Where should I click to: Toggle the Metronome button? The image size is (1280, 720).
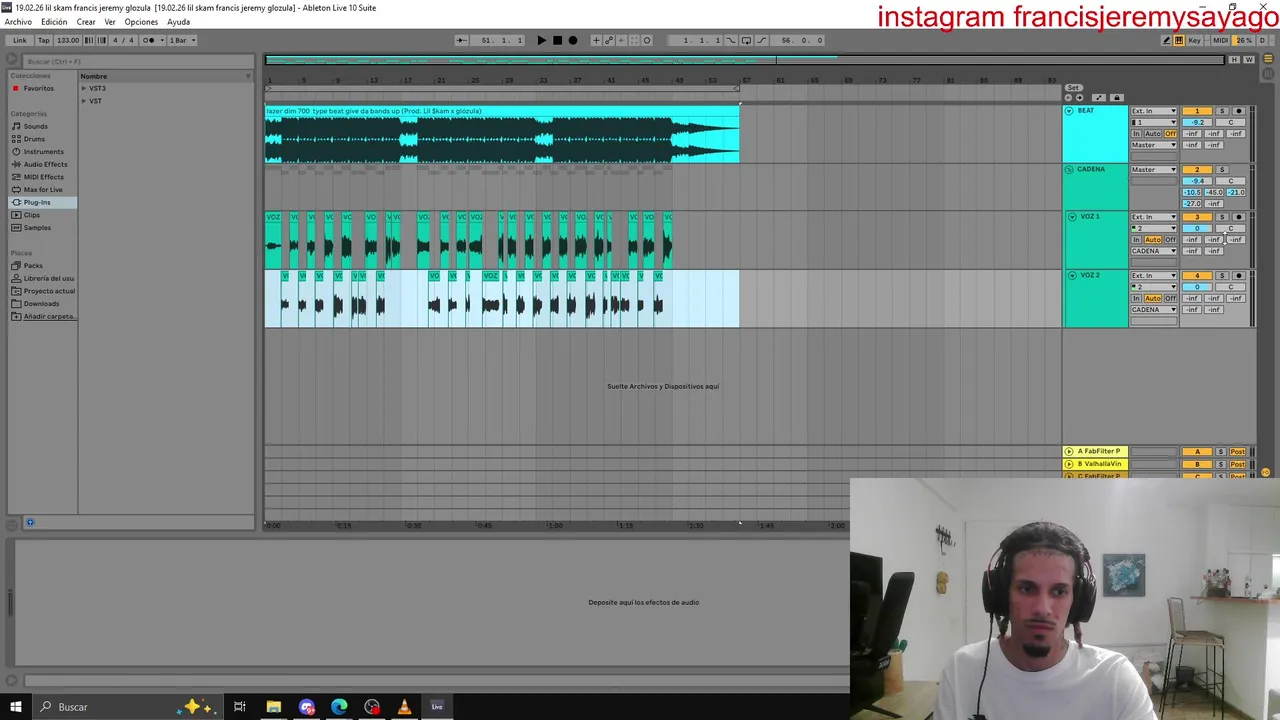pos(151,40)
